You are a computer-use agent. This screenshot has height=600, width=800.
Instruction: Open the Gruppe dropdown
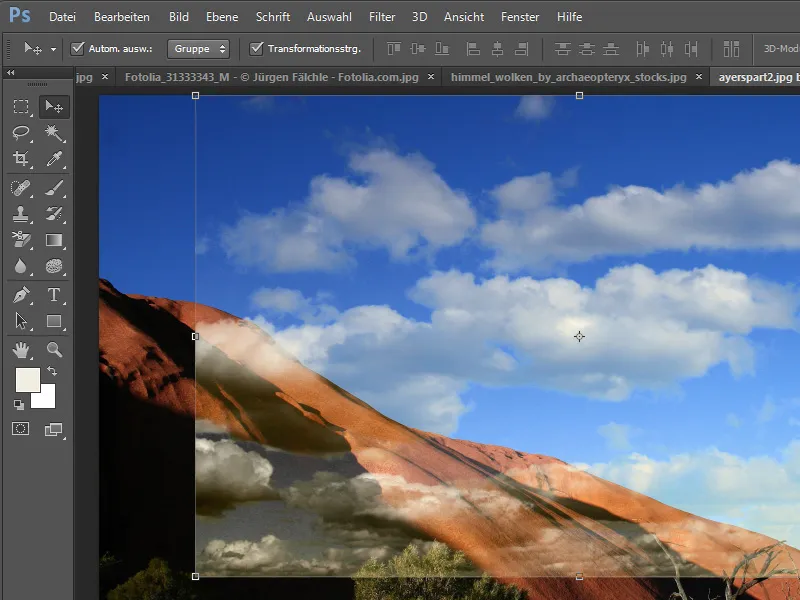coord(198,49)
